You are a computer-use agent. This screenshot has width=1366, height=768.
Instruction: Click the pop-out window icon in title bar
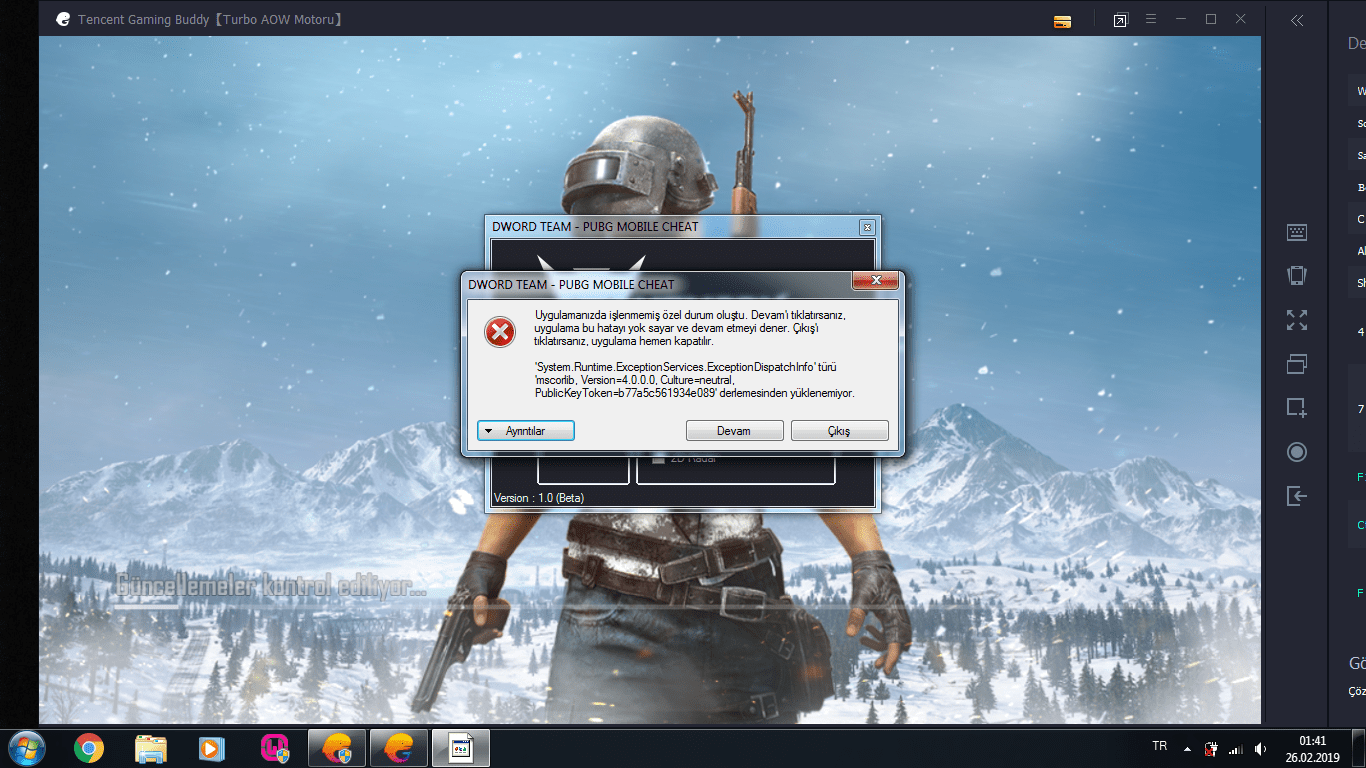(x=1120, y=20)
